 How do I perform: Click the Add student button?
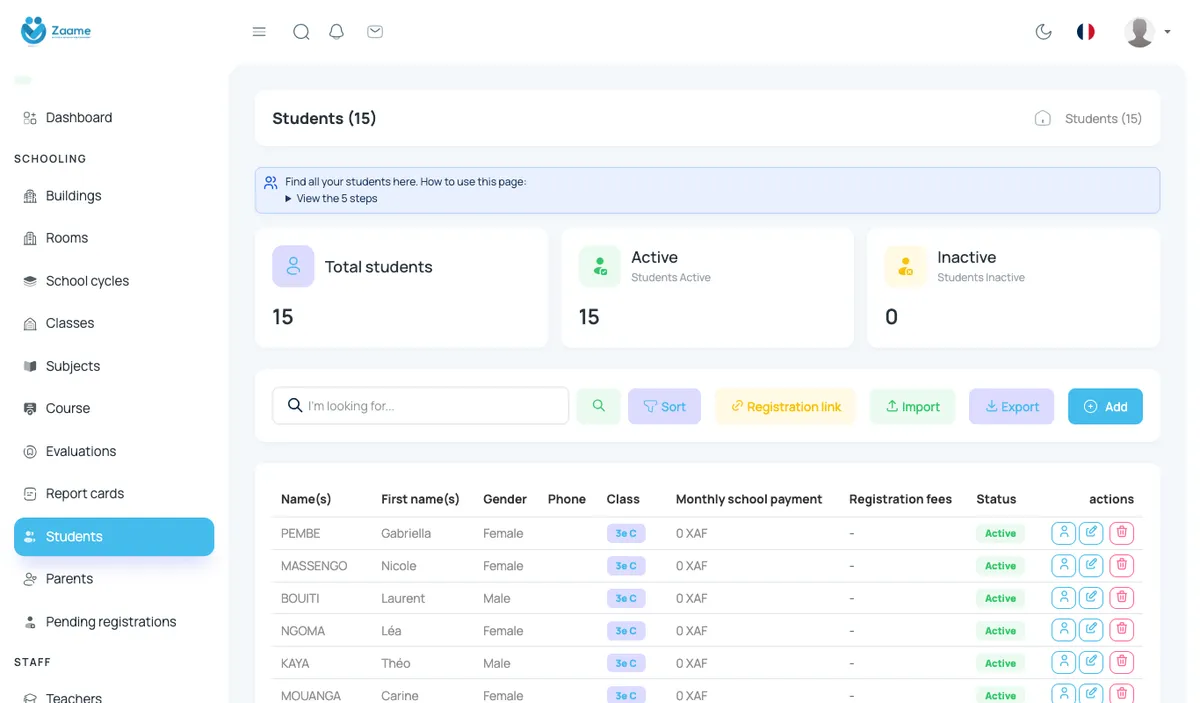pyautogui.click(x=1105, y=406)
